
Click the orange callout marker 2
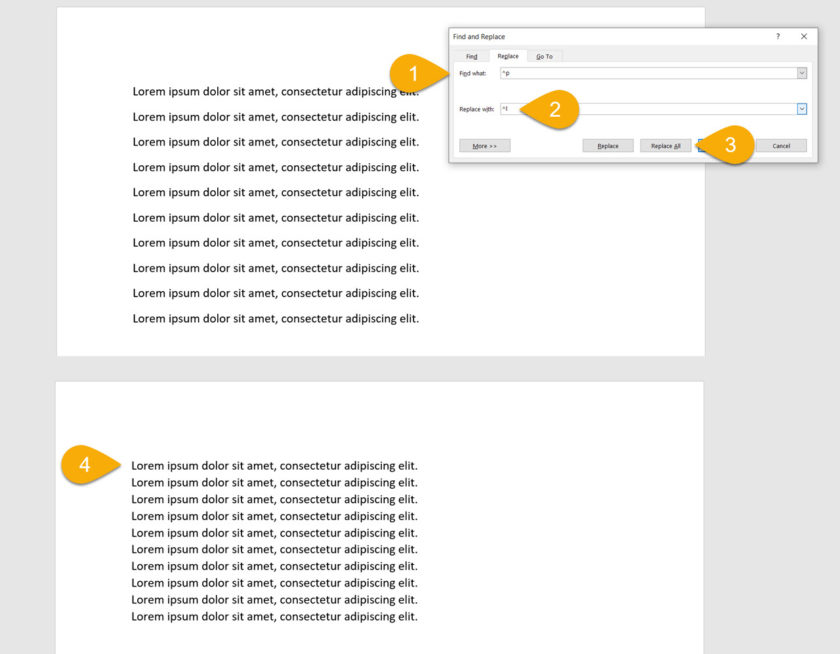click(x=554, y=109)
